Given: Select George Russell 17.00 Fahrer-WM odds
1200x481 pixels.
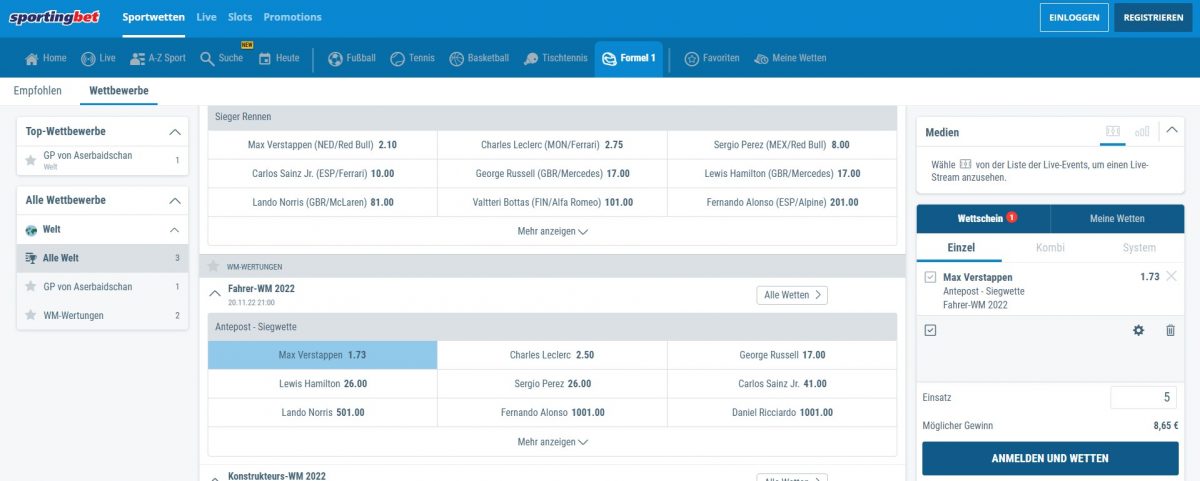Looking at the screenshot, I should pyautogui.click(x=782, y=355).
